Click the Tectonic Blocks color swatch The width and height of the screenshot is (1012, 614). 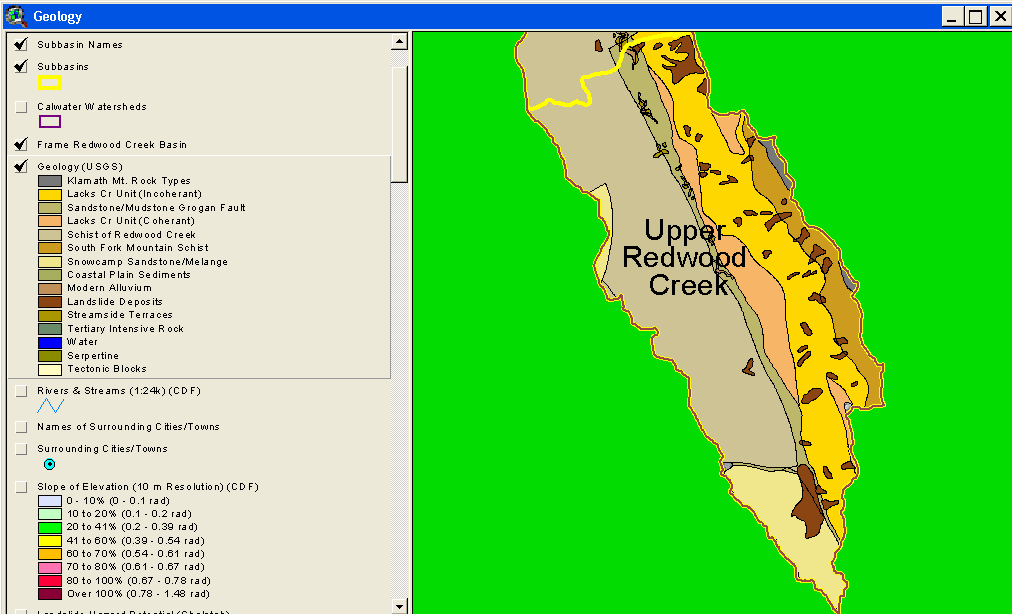pyautogui.click(x=50, y=370)
